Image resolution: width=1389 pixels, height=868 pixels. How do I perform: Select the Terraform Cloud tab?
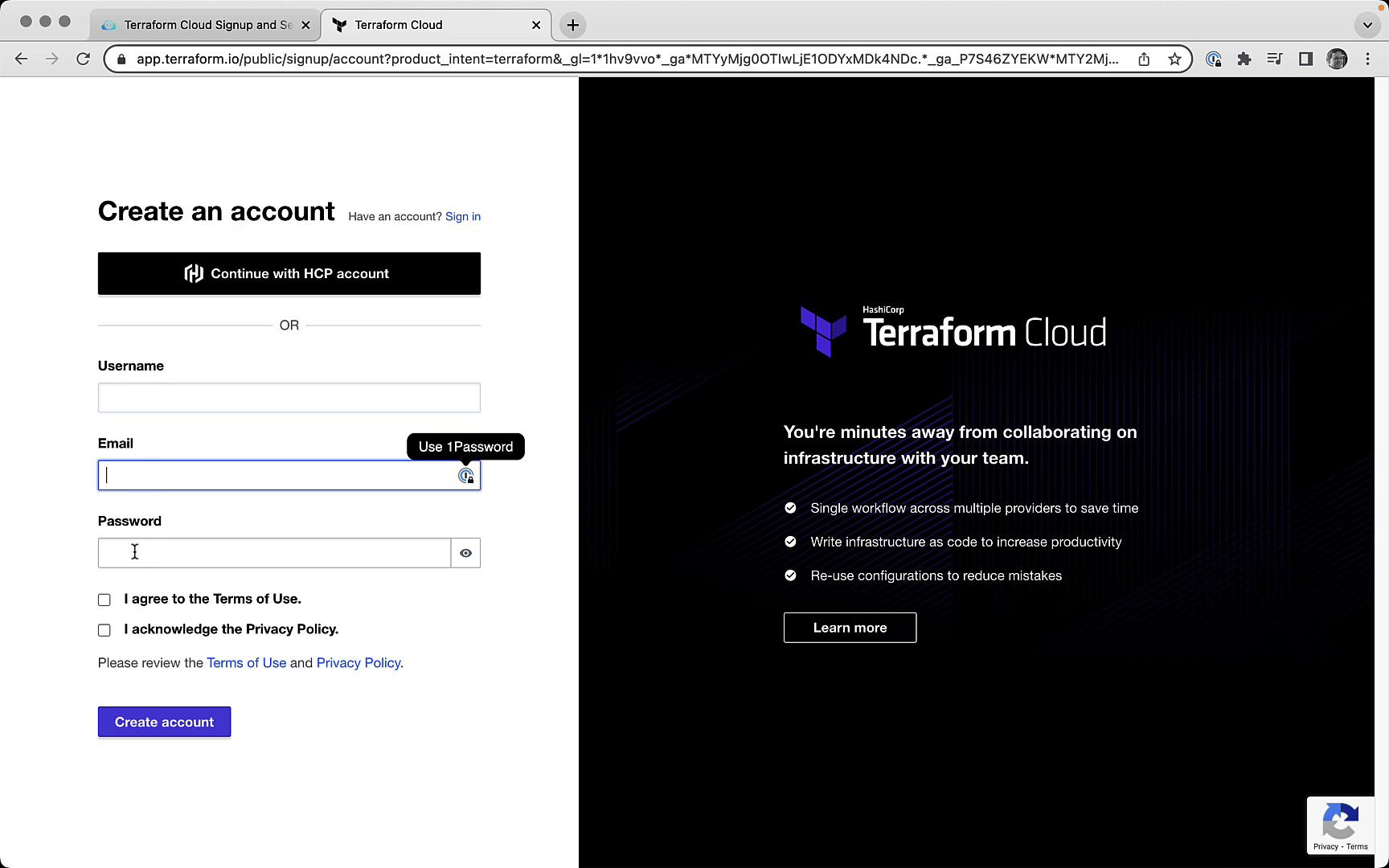(x=436, y=25)
